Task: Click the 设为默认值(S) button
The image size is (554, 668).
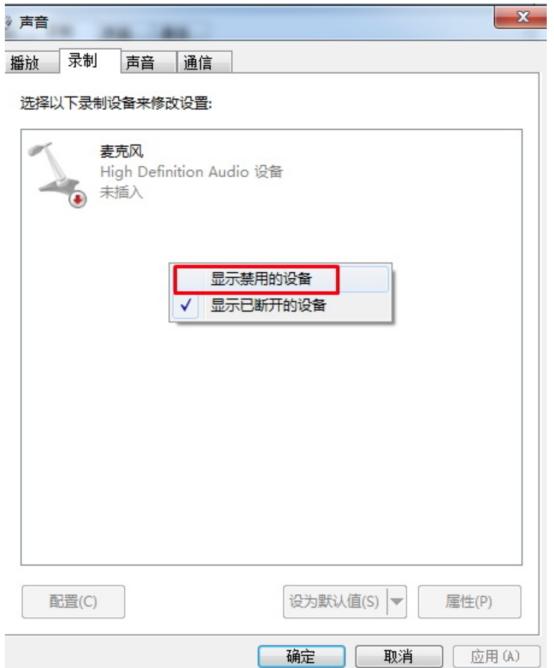Action: click(335, 602)
